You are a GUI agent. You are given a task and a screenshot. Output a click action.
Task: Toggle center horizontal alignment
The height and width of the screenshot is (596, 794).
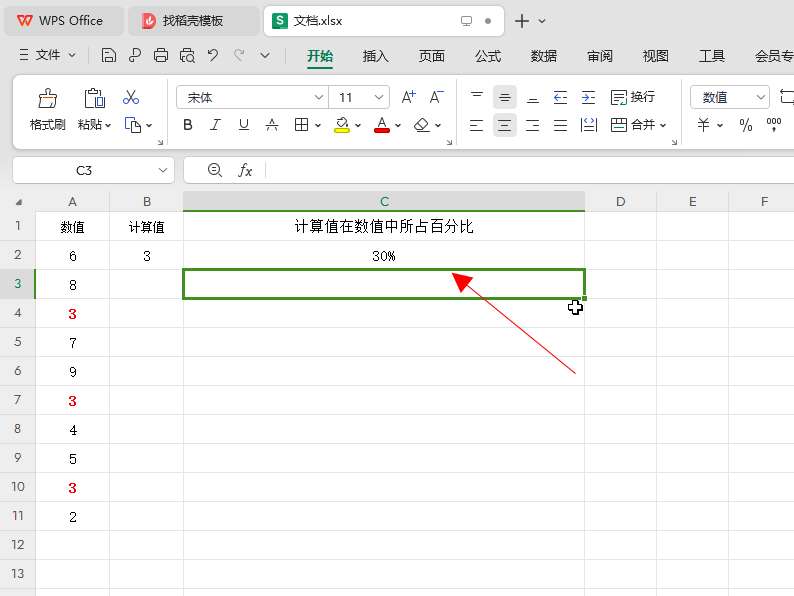pos(504,125)
